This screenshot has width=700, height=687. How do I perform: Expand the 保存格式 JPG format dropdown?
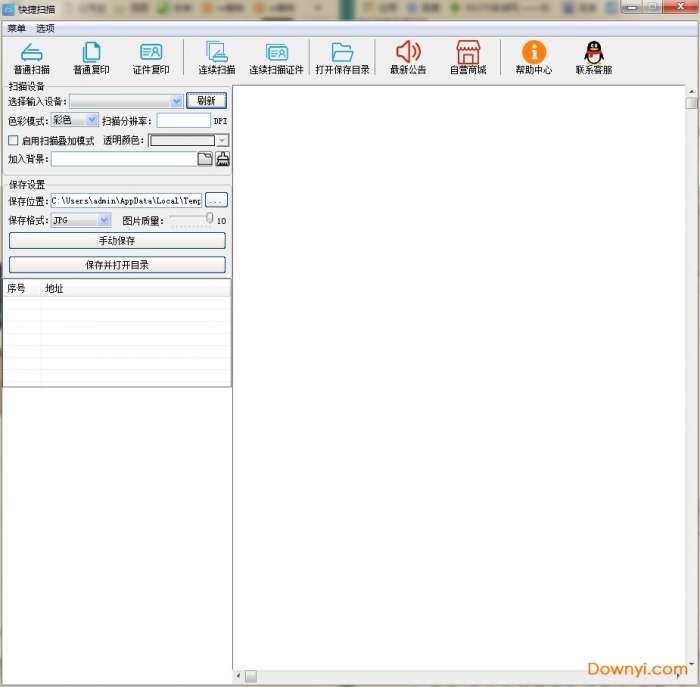[104, 220]
